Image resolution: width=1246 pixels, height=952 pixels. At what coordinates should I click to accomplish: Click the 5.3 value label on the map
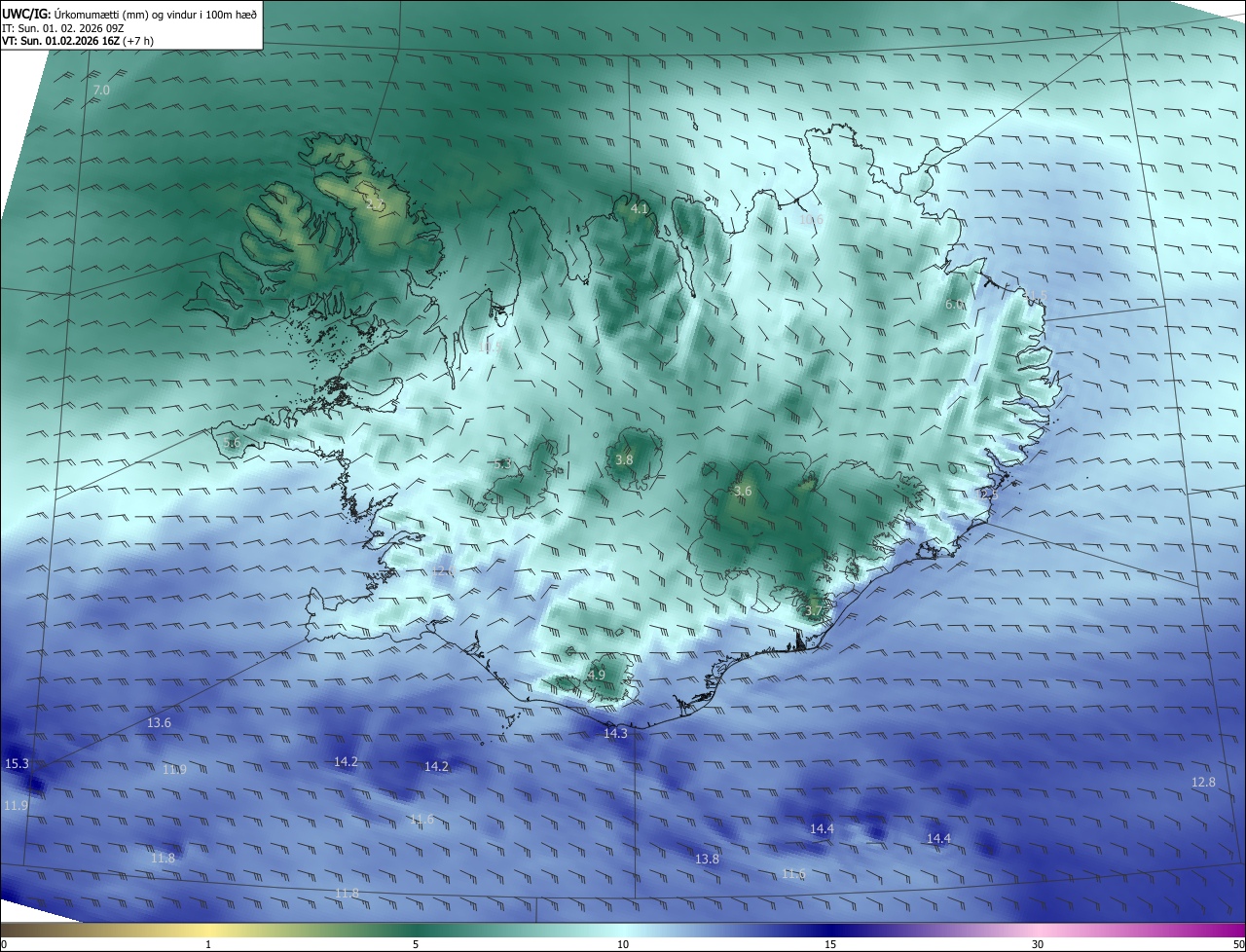502,464
